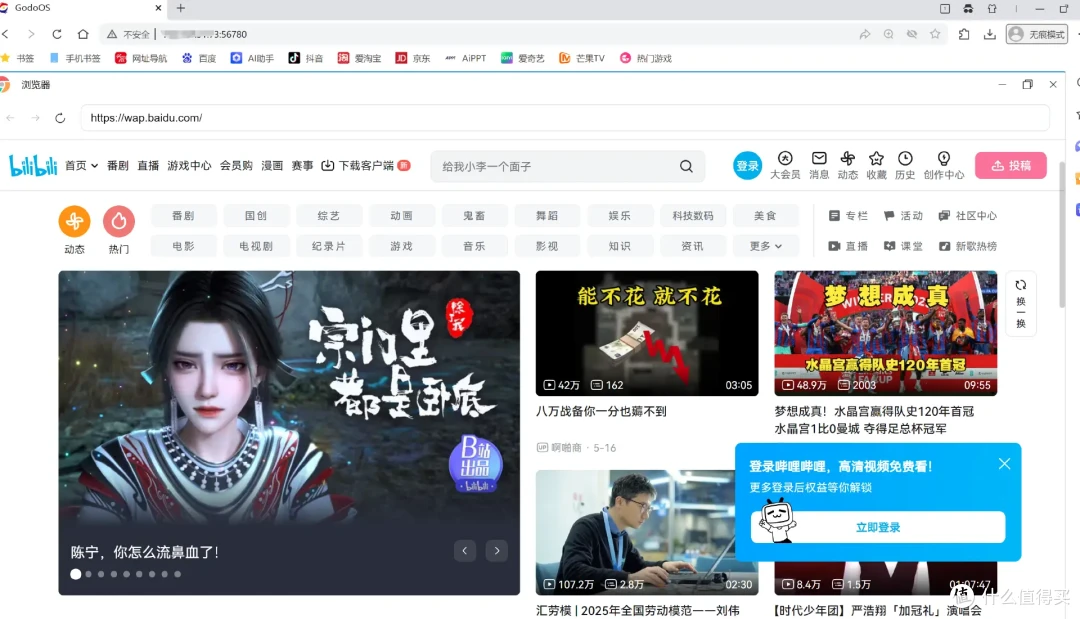Refresh the outer browser tab
This screenshot has height=619, width=1080.
[x=57, y=34]
